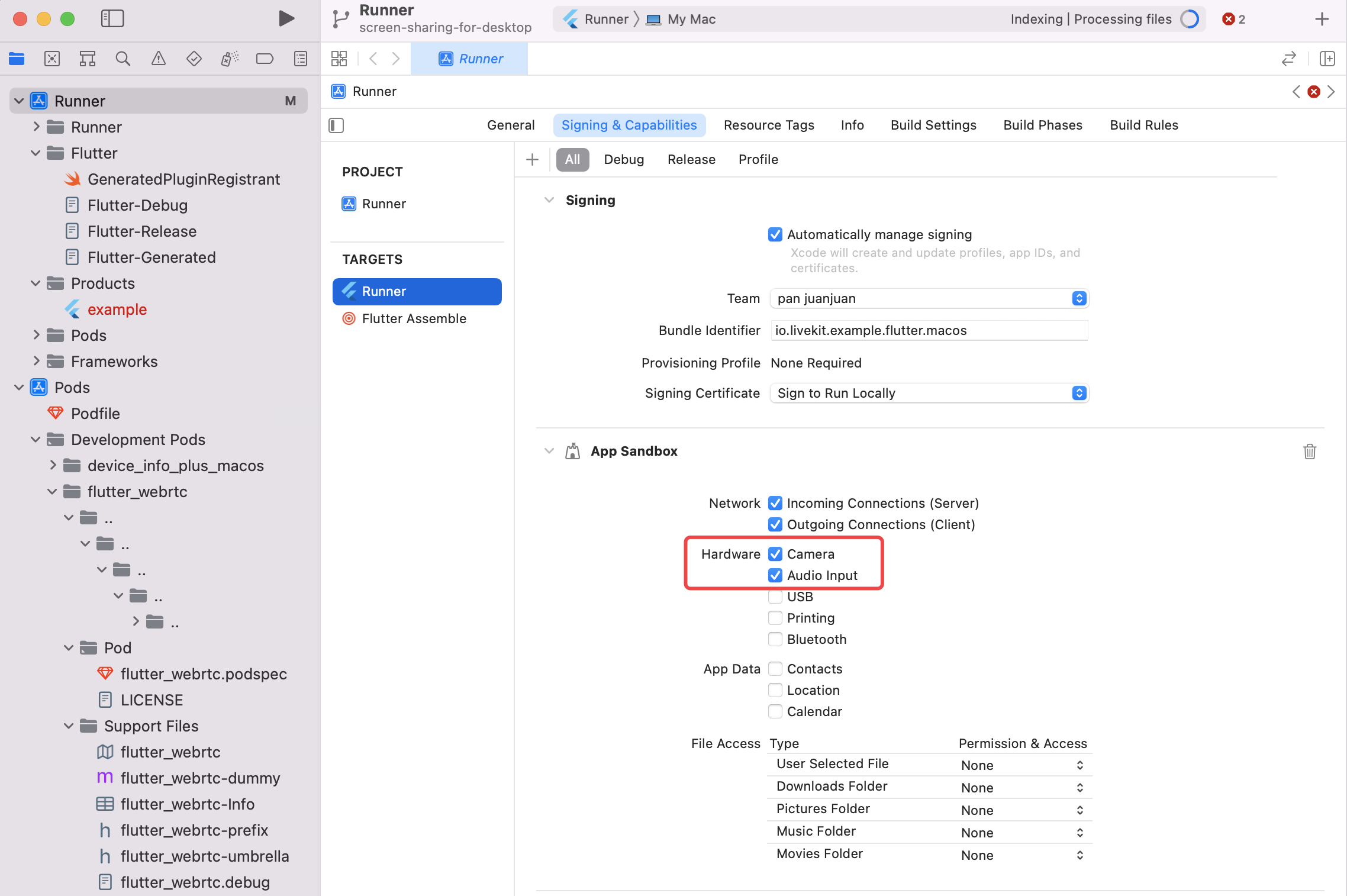Click the red error count indicator
This screenshot has height=896, width=1347.
click(1234, 19)
